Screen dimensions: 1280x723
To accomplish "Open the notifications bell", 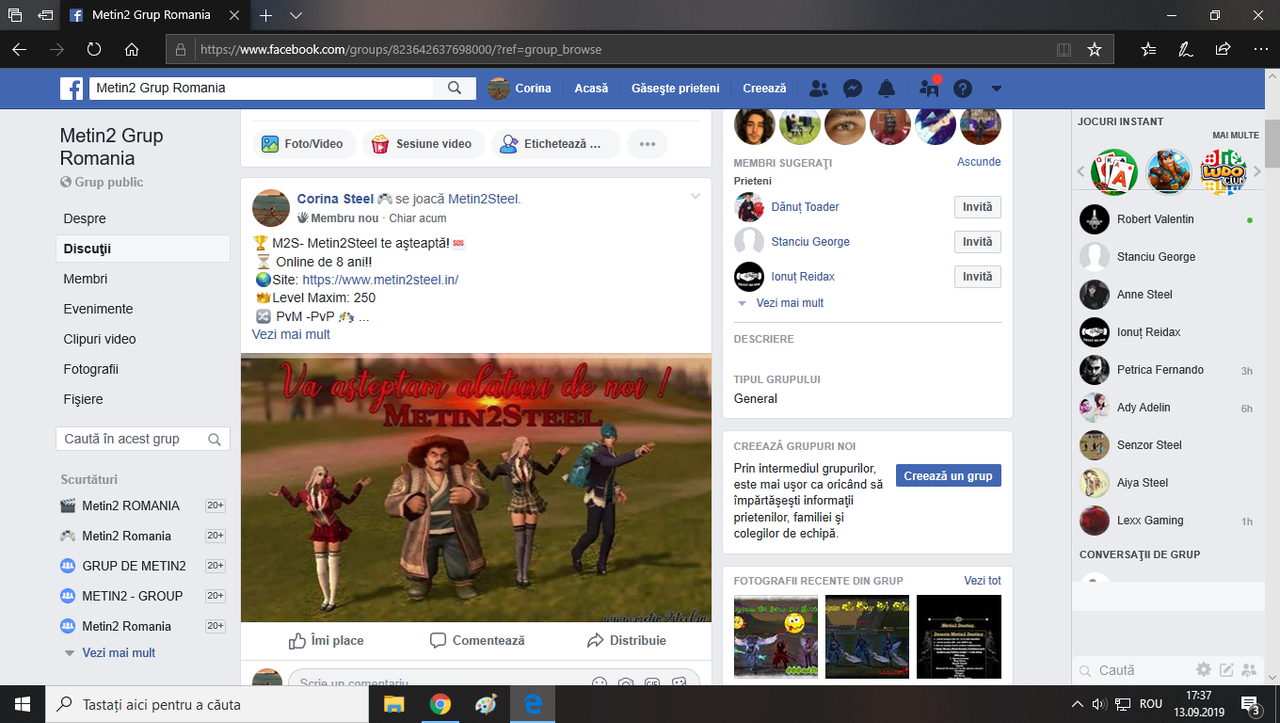I will point(886,88).
